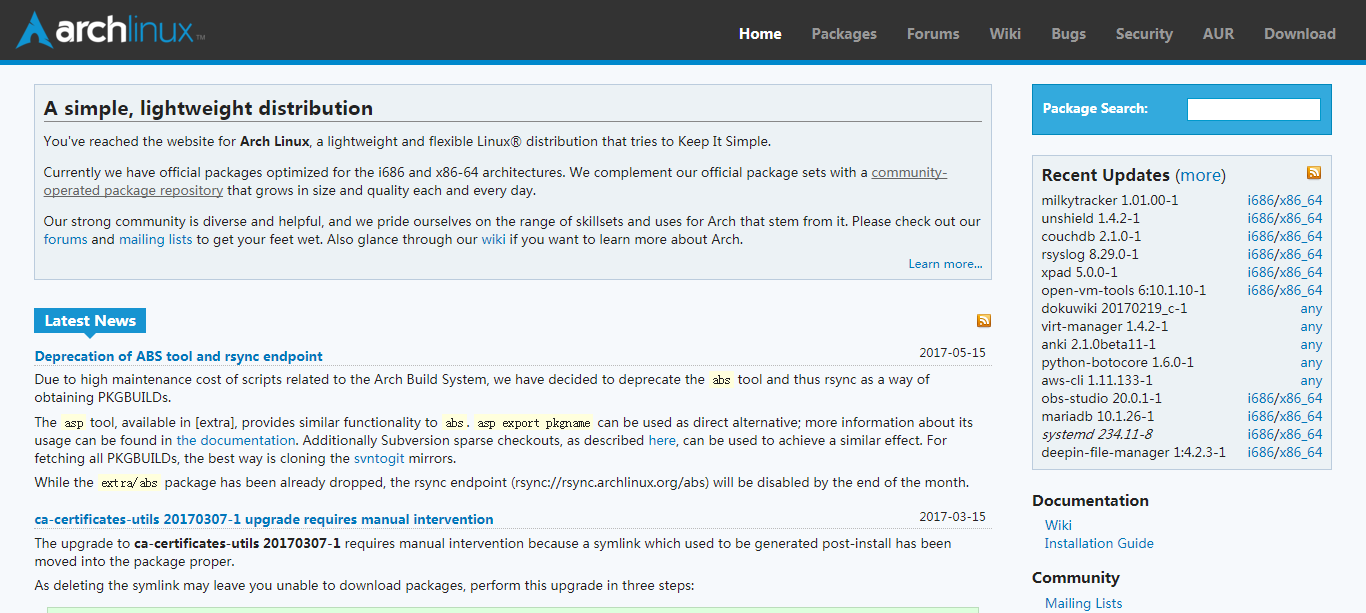Open ca-certificates-utils upgrade news article

pos(264,519)
